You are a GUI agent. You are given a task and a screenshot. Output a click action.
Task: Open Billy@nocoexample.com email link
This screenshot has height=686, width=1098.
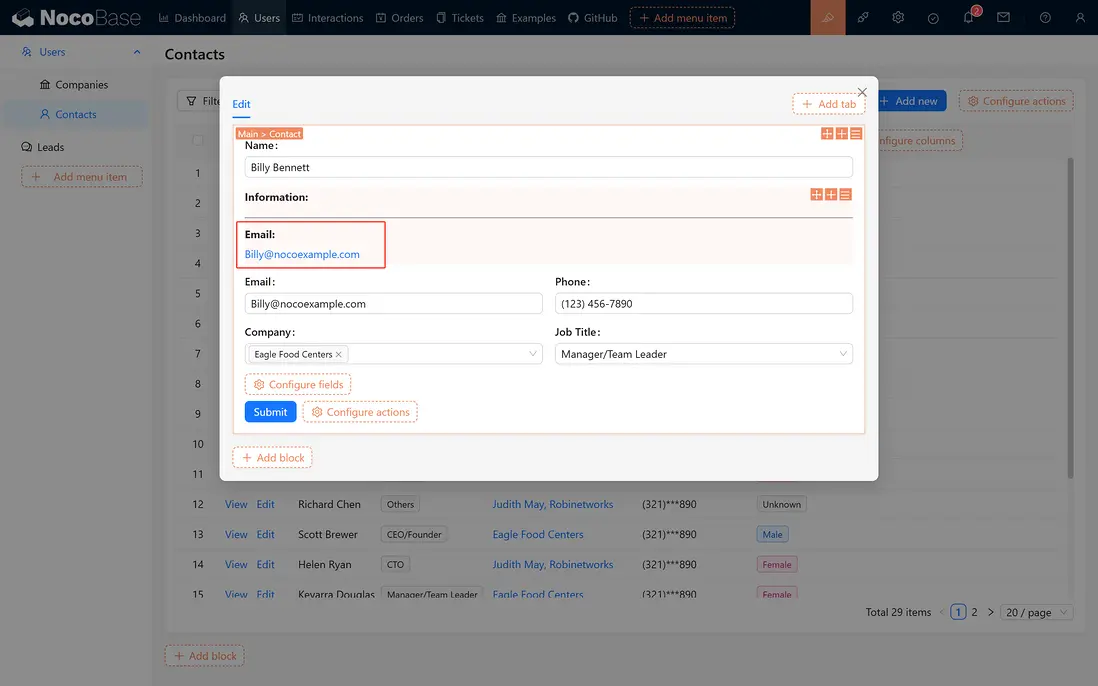(x=302, y=254)
